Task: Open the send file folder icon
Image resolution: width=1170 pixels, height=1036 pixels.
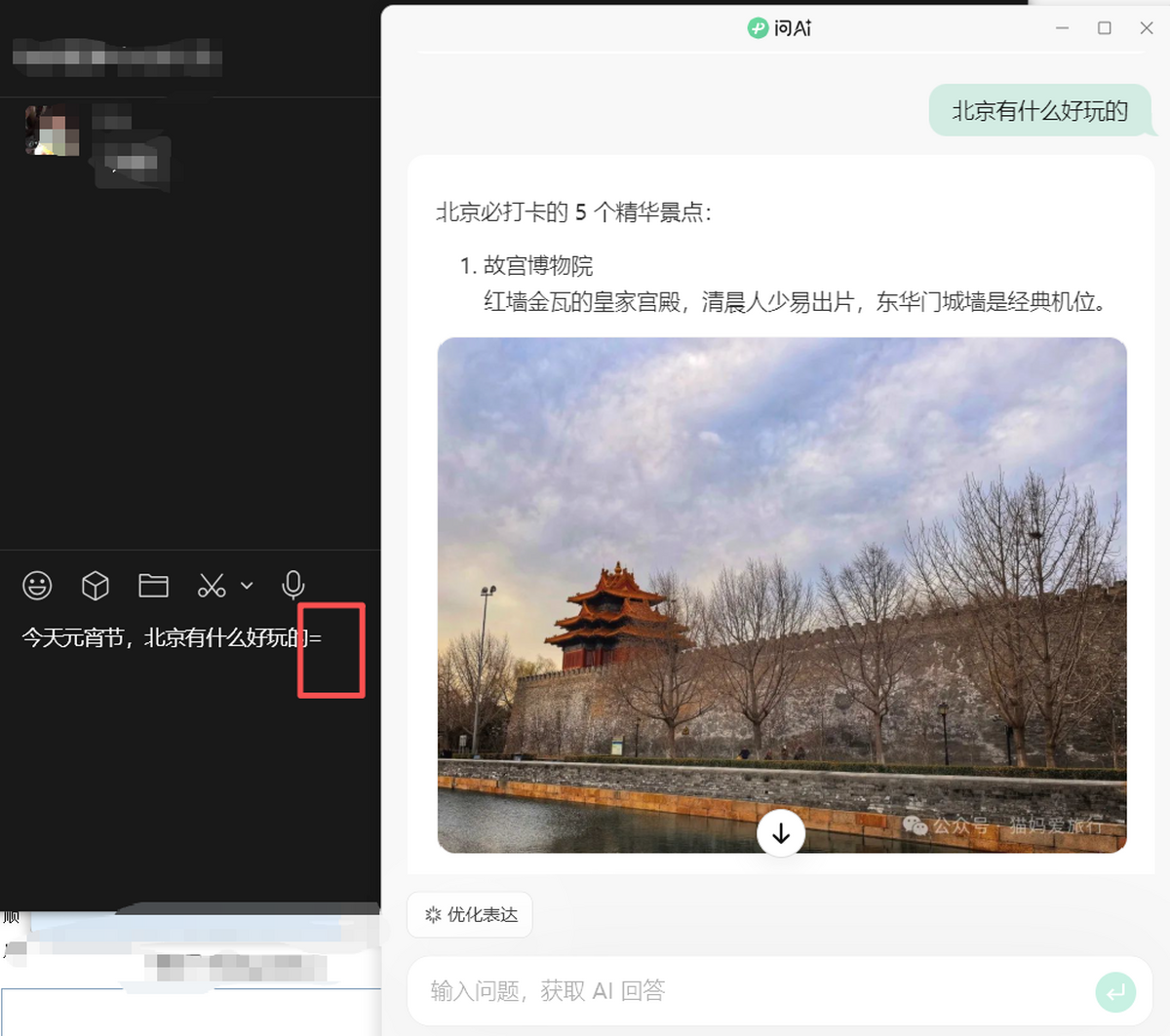Action: tap(153, 585)
